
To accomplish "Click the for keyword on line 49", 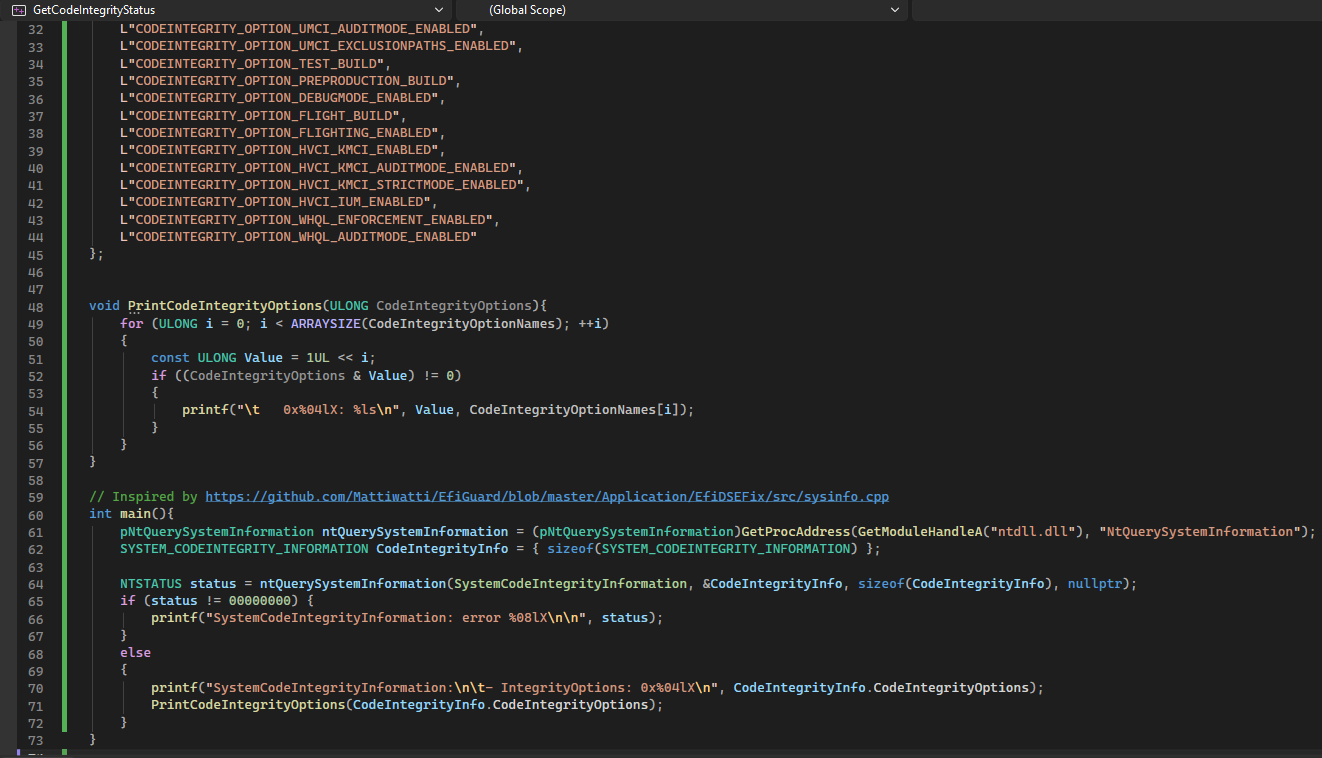I will (132, 324).
